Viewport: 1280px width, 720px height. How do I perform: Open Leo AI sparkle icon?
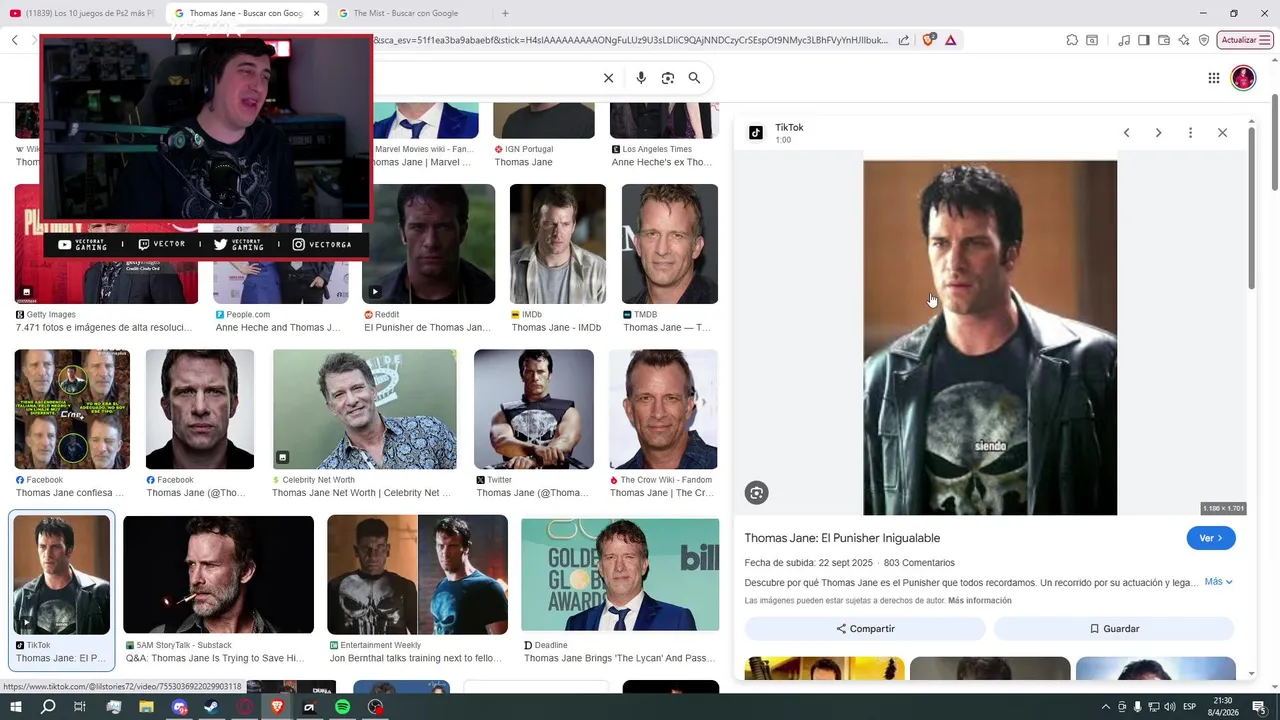1184,40
